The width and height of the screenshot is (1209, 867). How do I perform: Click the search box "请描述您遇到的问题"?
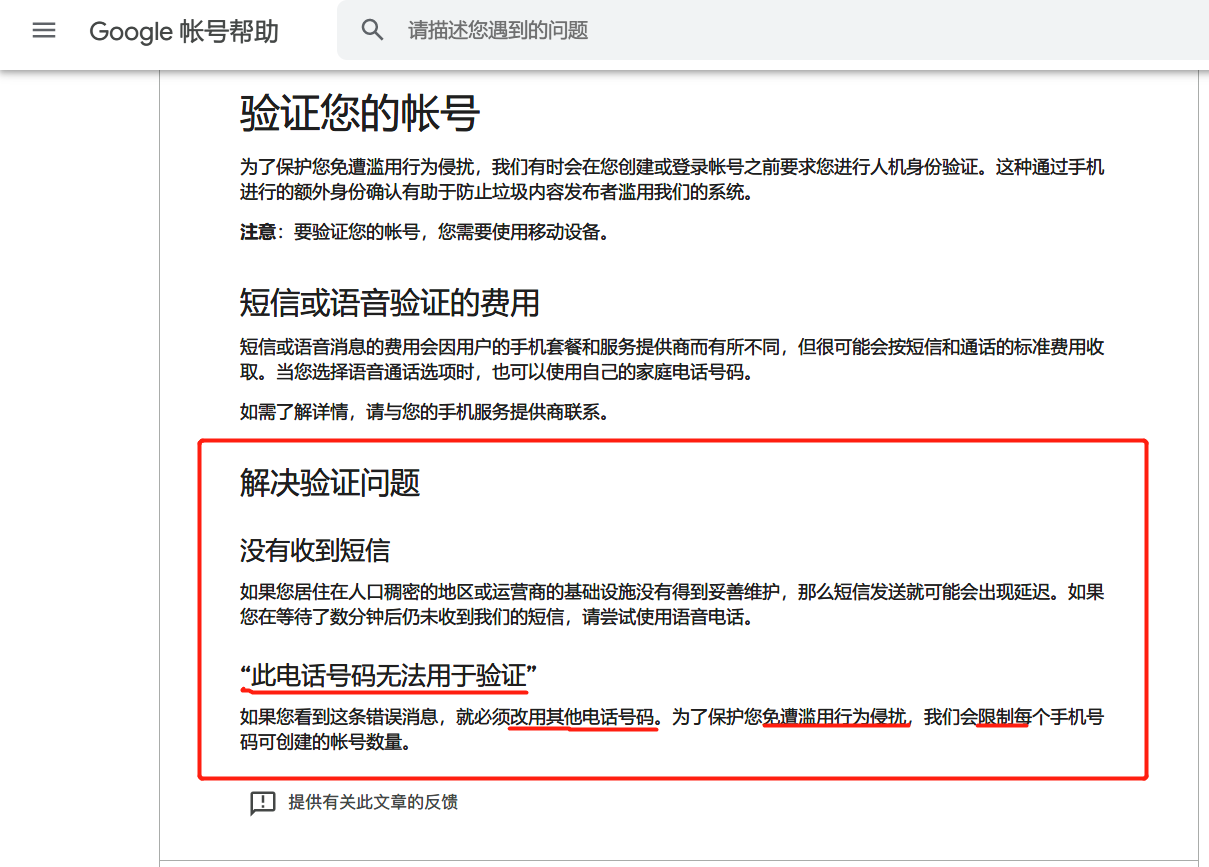point(600,30)
